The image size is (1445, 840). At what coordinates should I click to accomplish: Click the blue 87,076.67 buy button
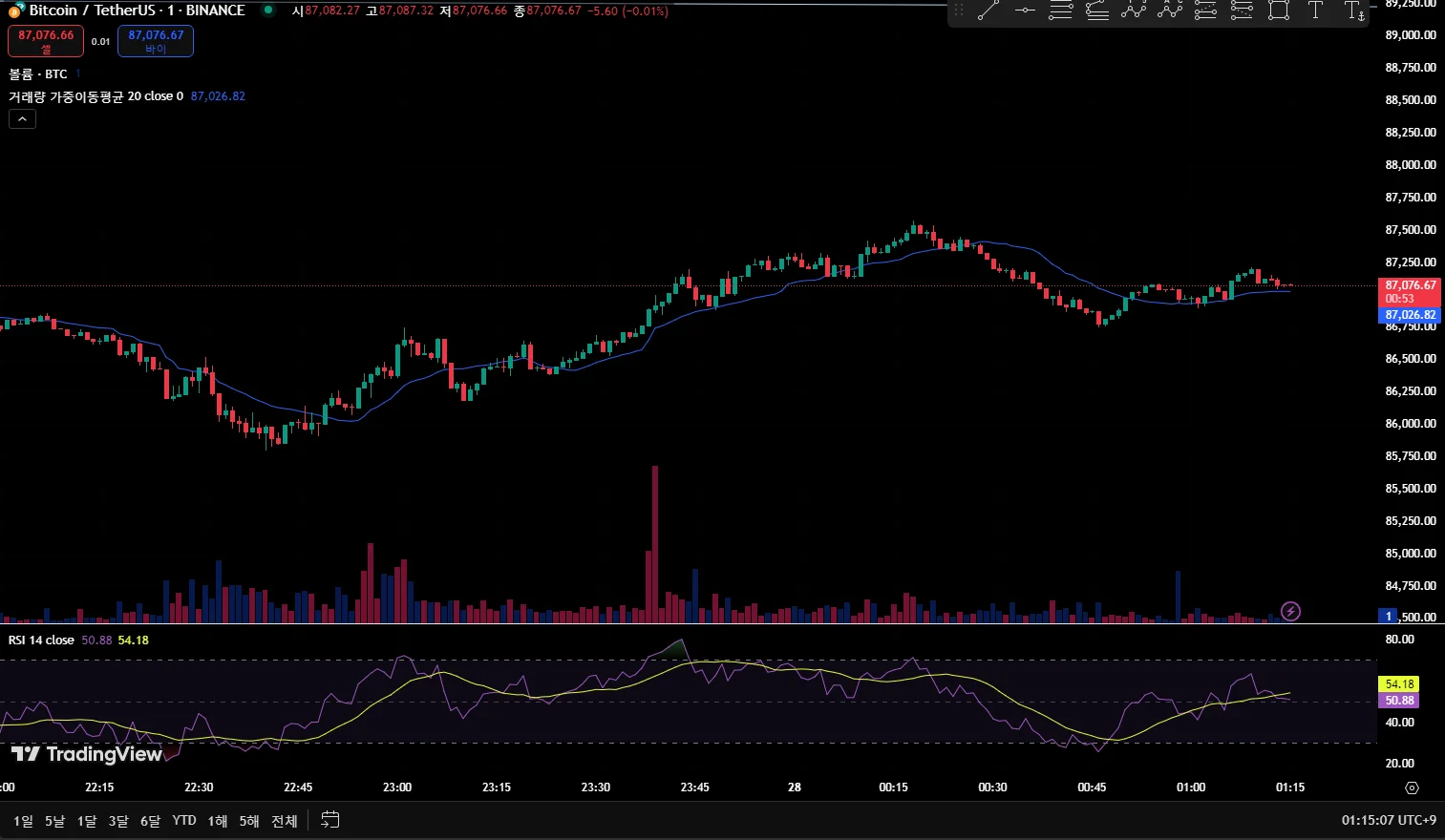tap(156, 41)
